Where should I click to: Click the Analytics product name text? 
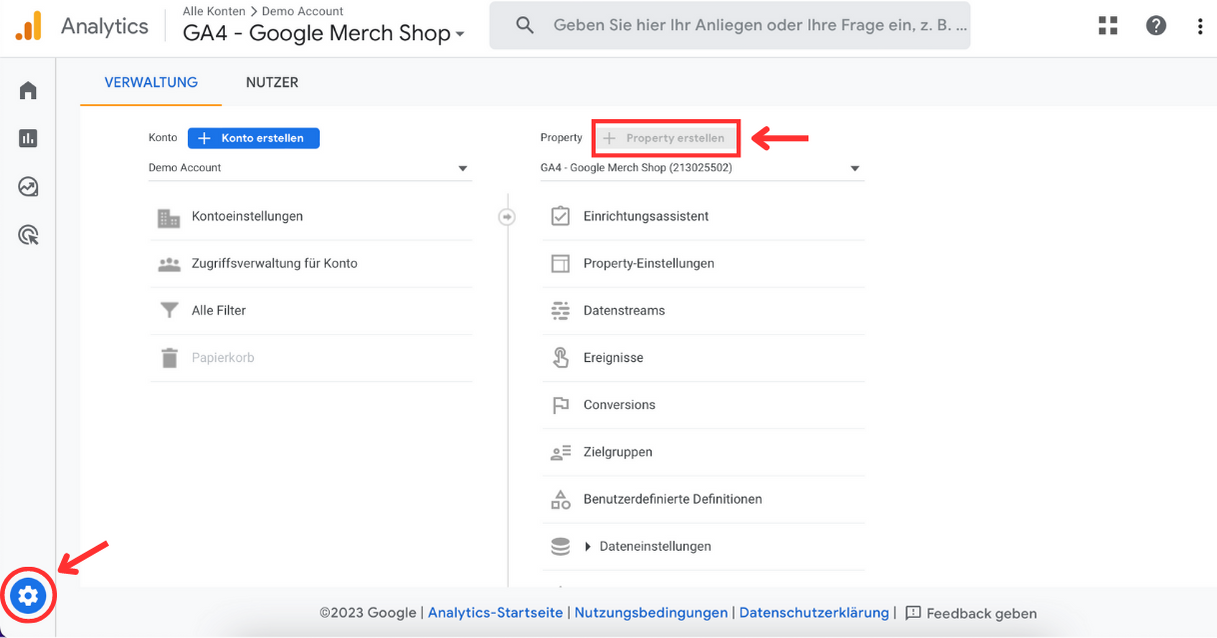[104, 26]
